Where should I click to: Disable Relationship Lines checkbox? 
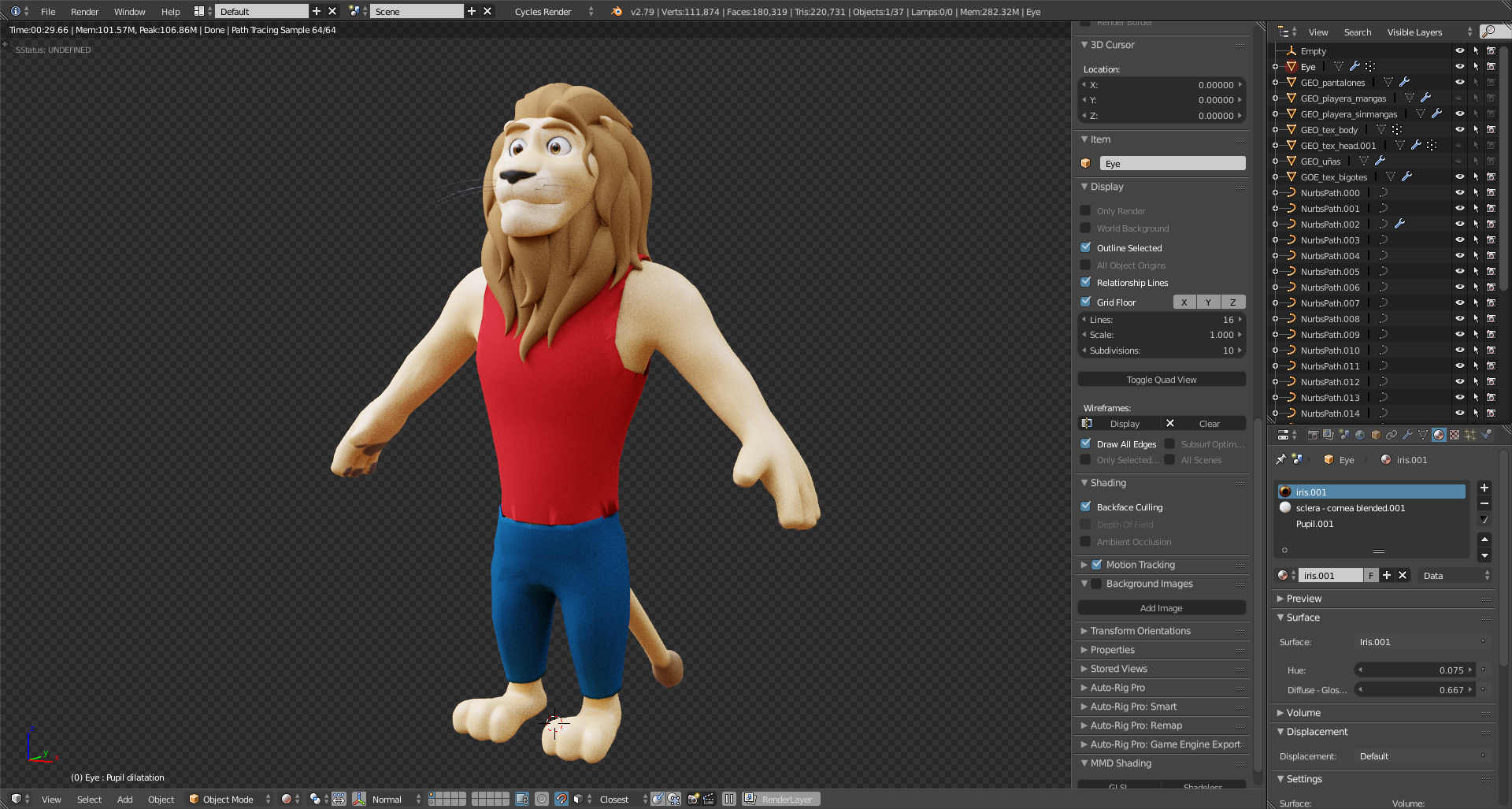pos(1086,282)
